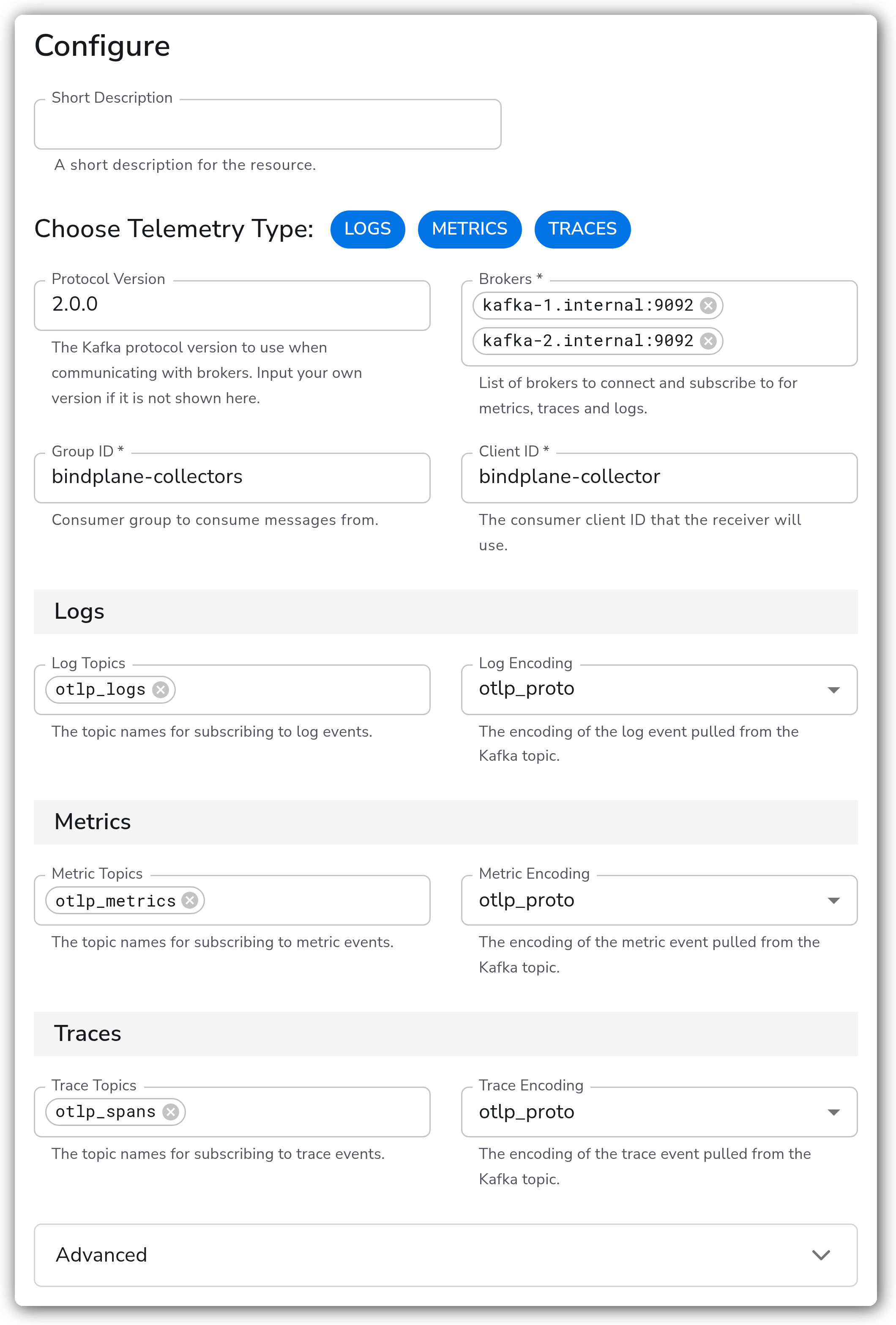The height and width of the screenshot is (1325, 896).
Task: Click the kafka-2.internal:9092 chip label
Action: coord(587,341)
